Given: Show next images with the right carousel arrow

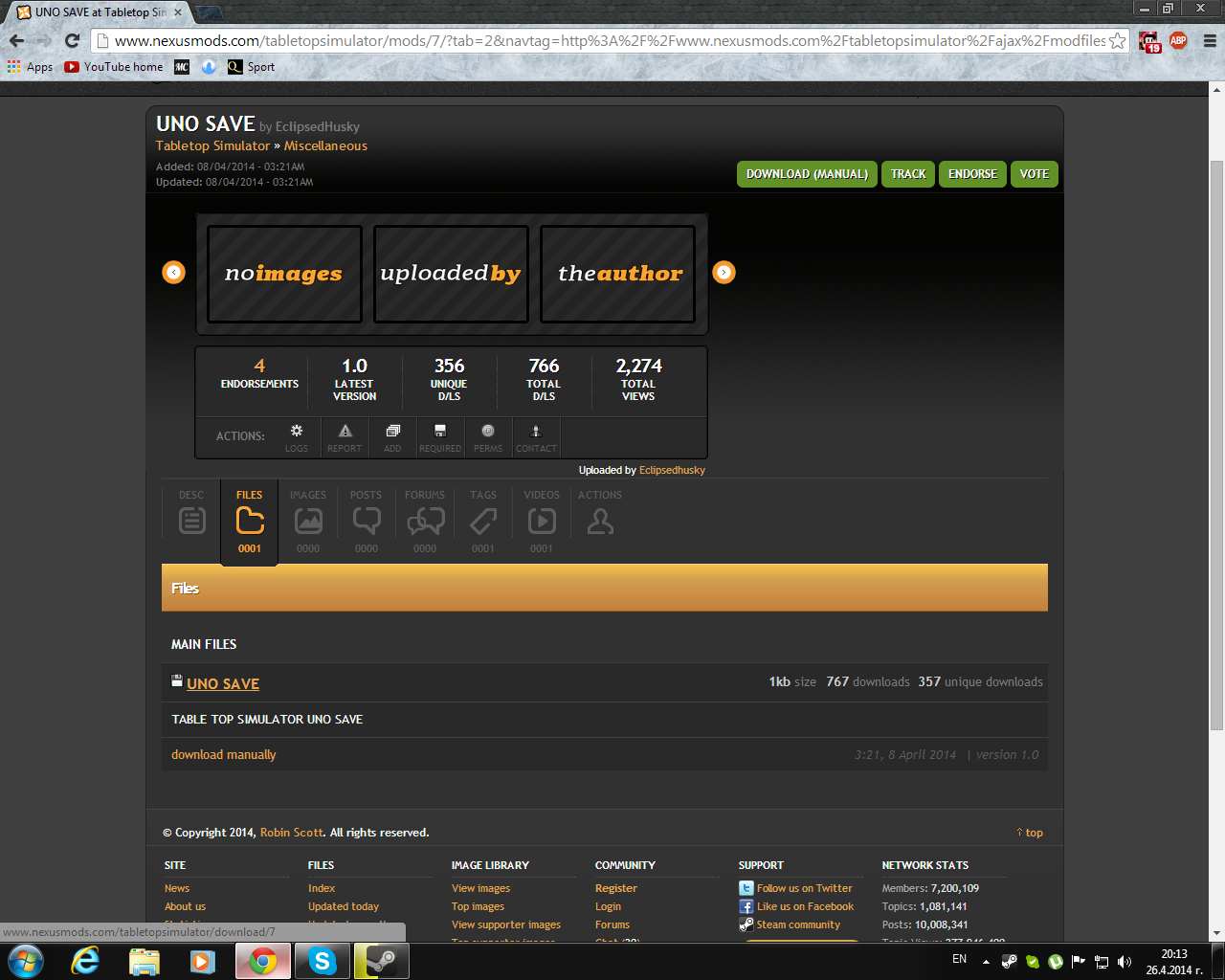Looking at the screenshot, I should [x=724, y=273].
